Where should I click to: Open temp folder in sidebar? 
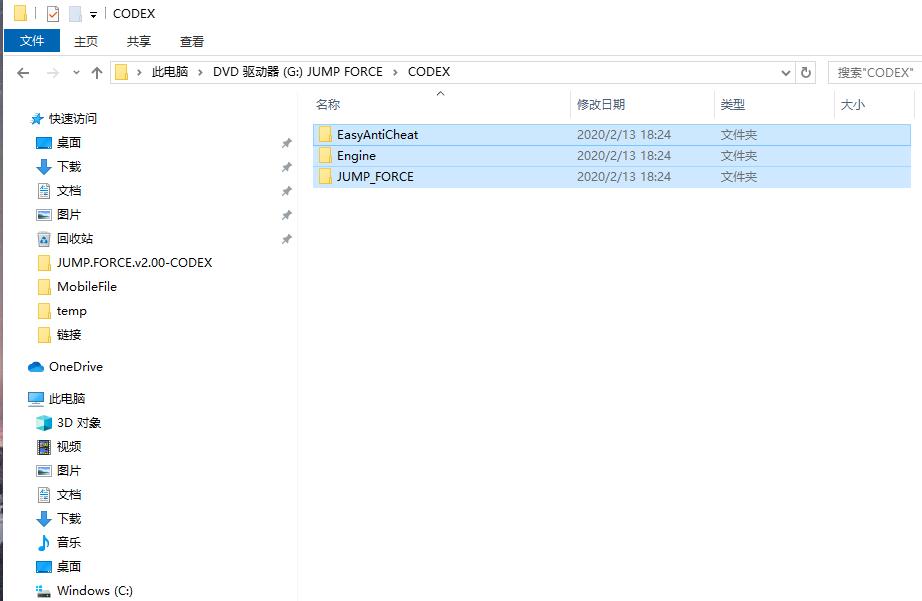[72, 311]
